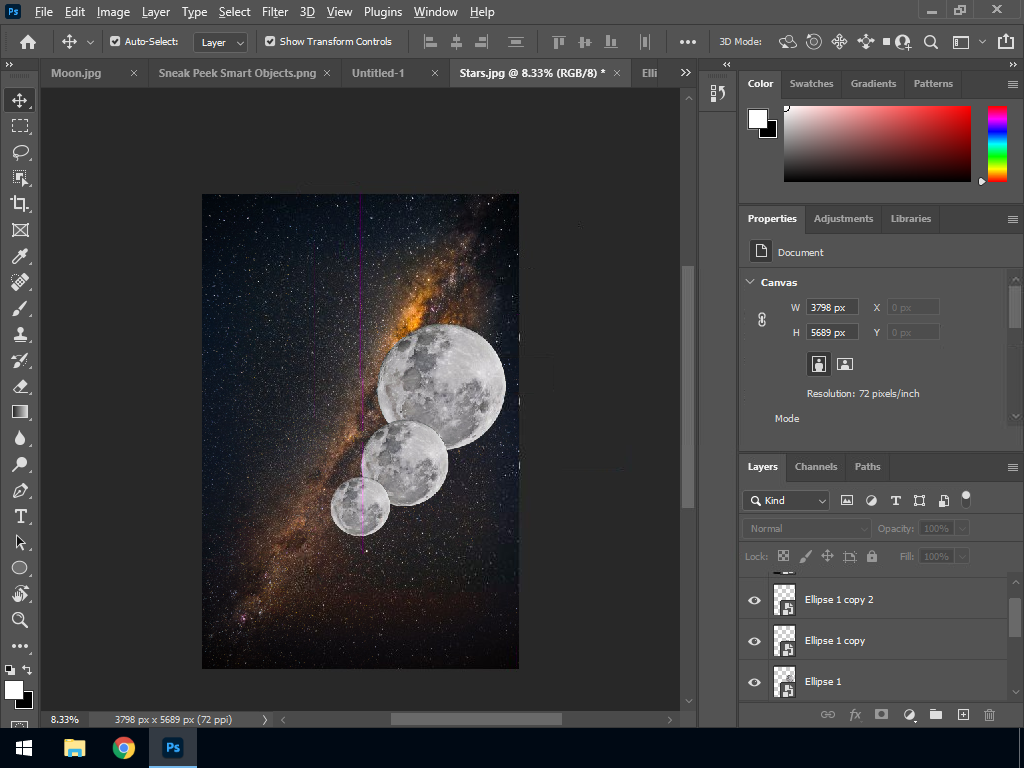
Task: Select the Lasso tool
Action: [x=20, y=152]
